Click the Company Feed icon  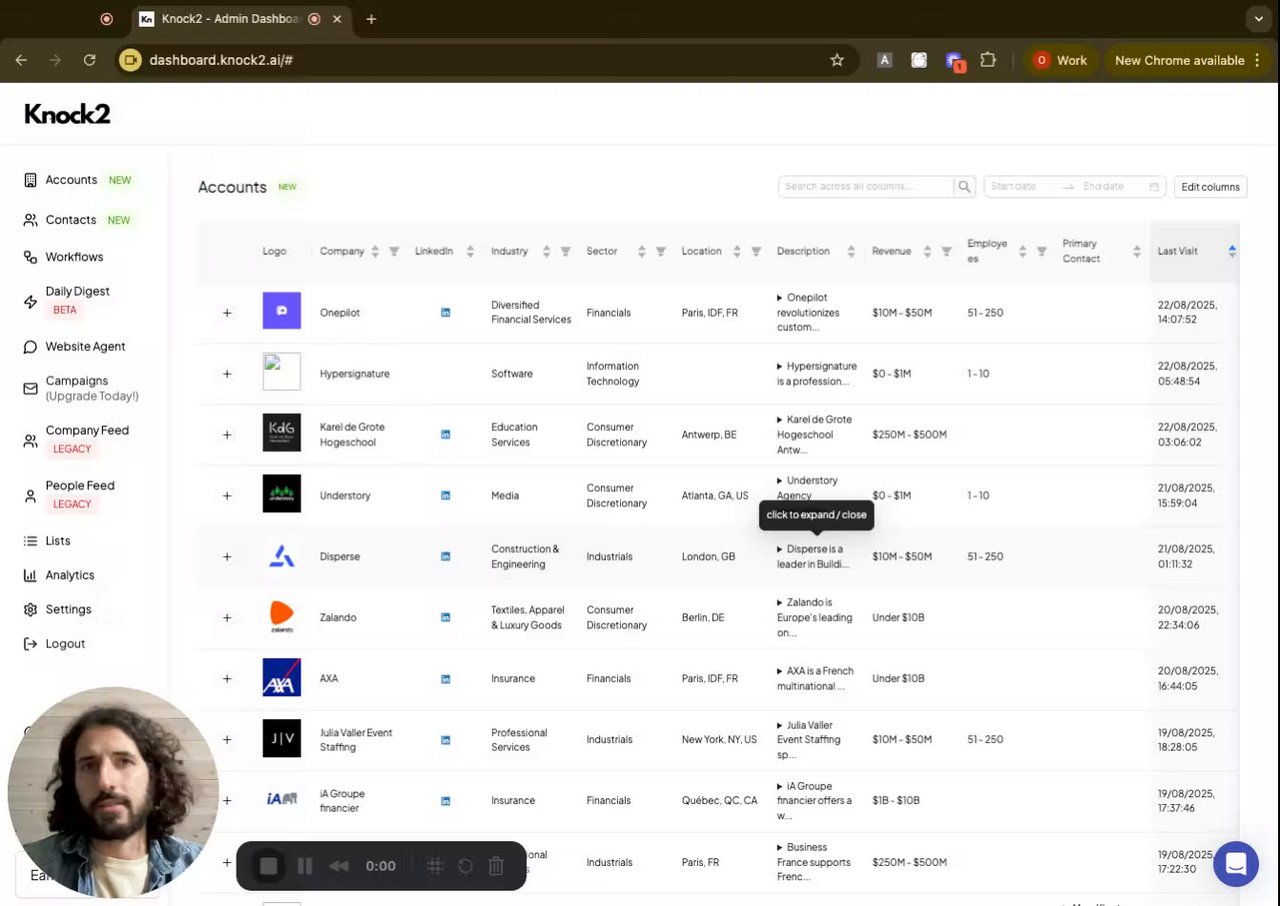coord(31,440)
